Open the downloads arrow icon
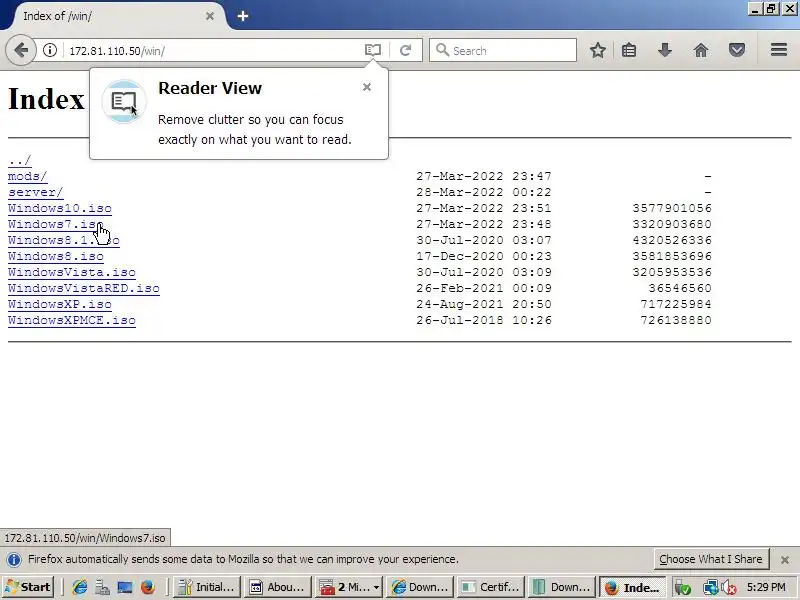The image size is (800, 600). tap(665, 50)
